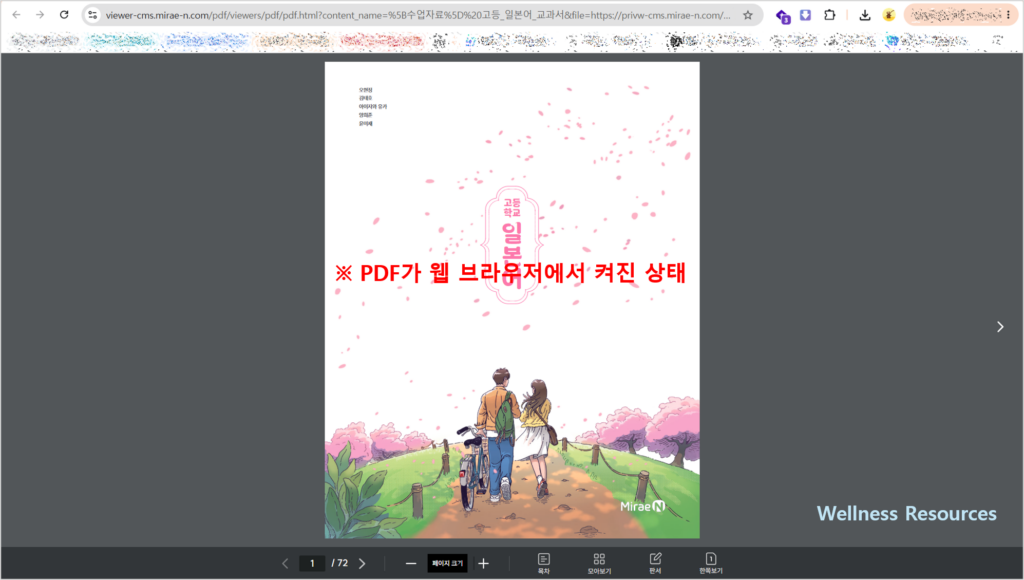This screenshot has width=1024, height=580.
Task: Click the blurred profile chip in browser toolbar
Action: 956,14
